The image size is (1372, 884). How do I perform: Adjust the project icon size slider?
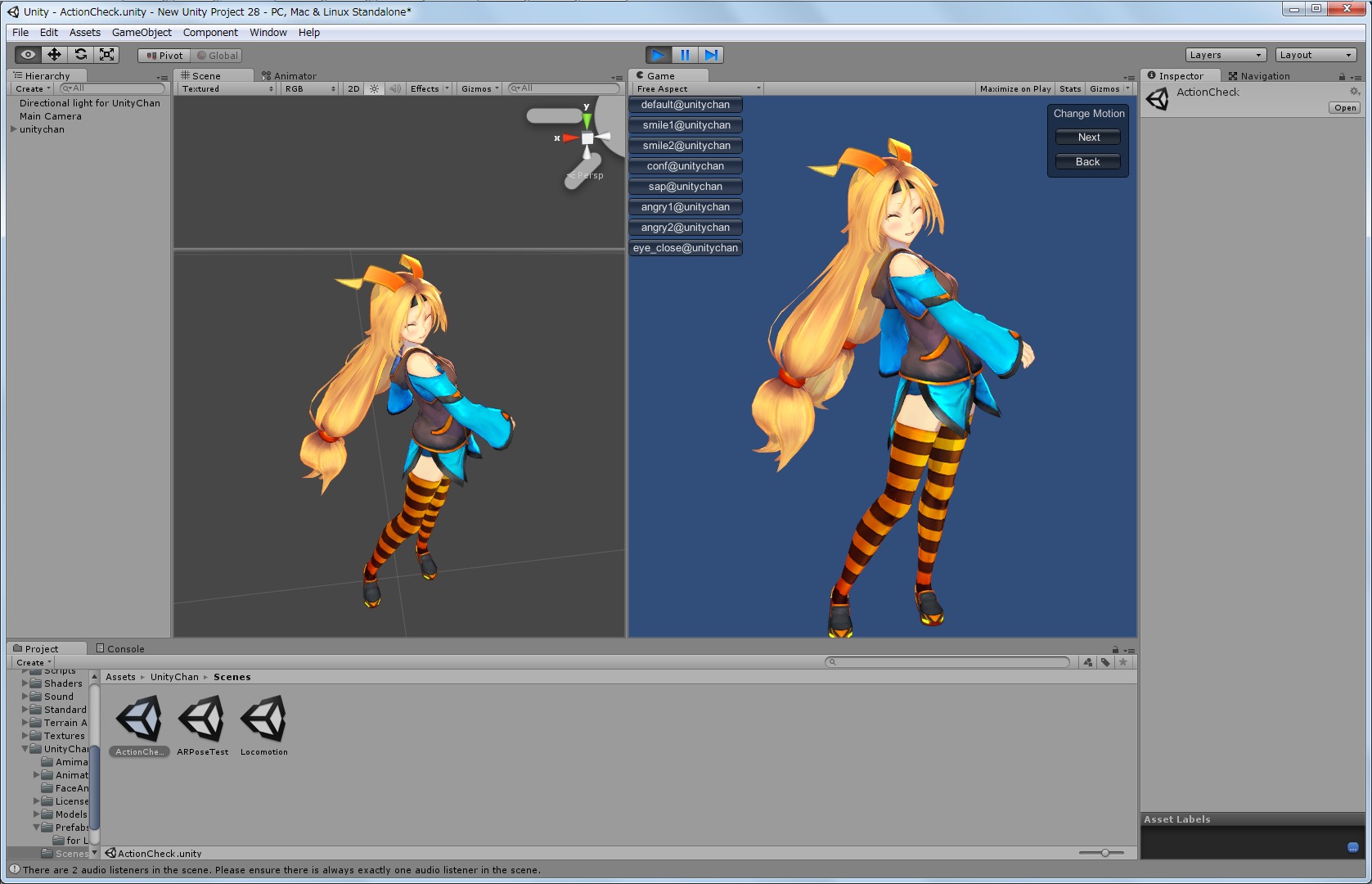point(1104,853)
